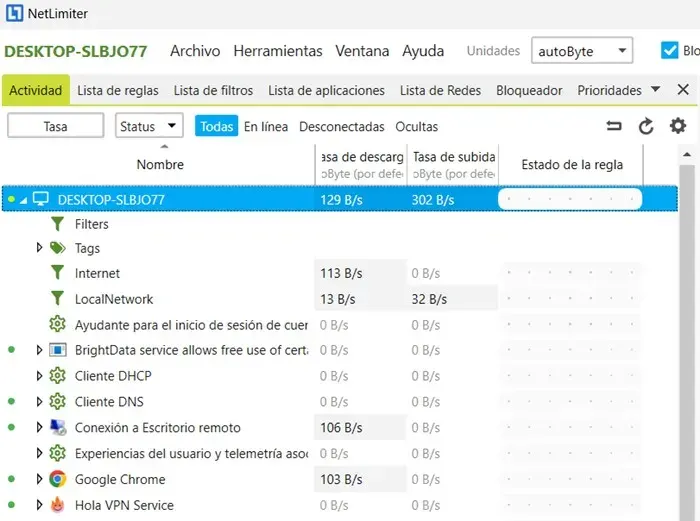Open the Ayuda menu
This screenshot has height=521, width=700.
[423, 51]
